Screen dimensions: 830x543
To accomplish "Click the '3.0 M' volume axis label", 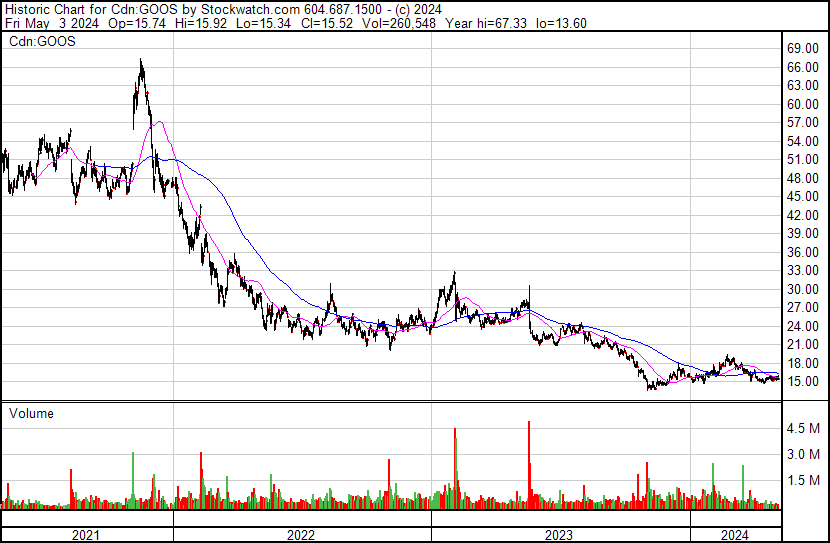I will click(x=803, y=454).
